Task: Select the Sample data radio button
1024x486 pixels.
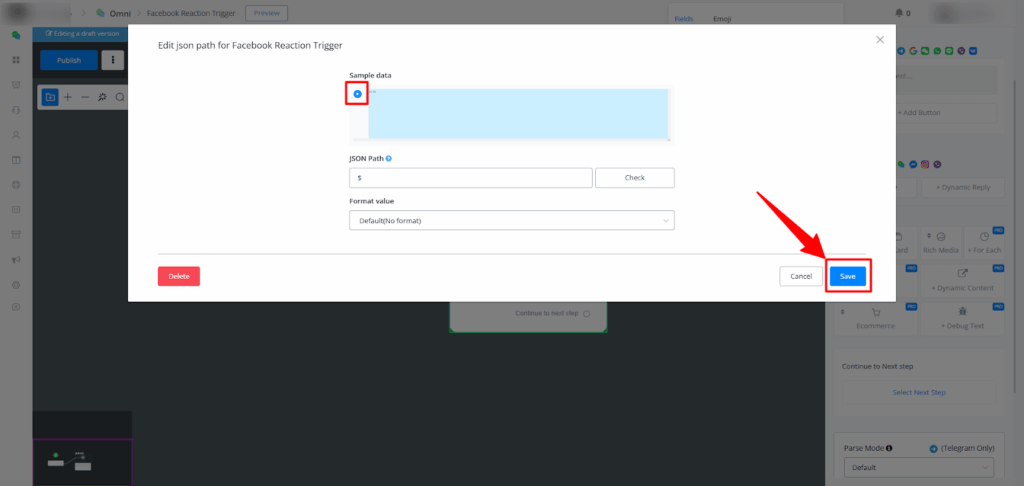Action: 357,94
